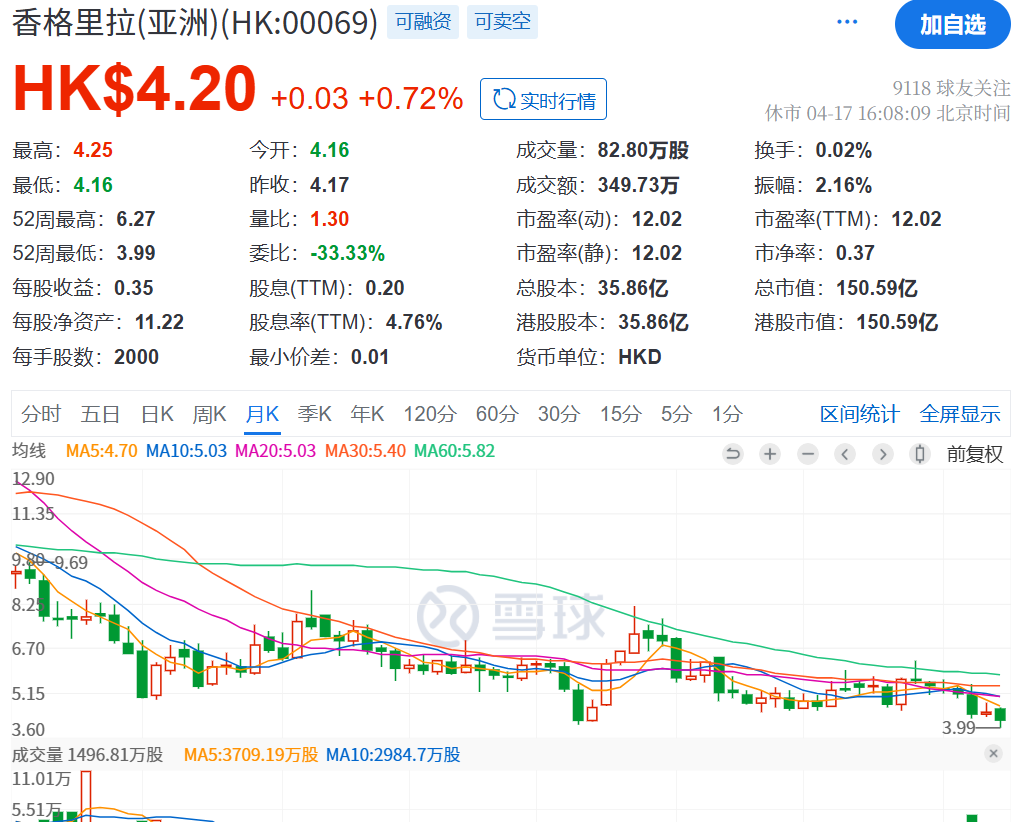1030x822 pixels.
Task: Zoom out the chart with minus icon
Action: (x=808, y=453)
